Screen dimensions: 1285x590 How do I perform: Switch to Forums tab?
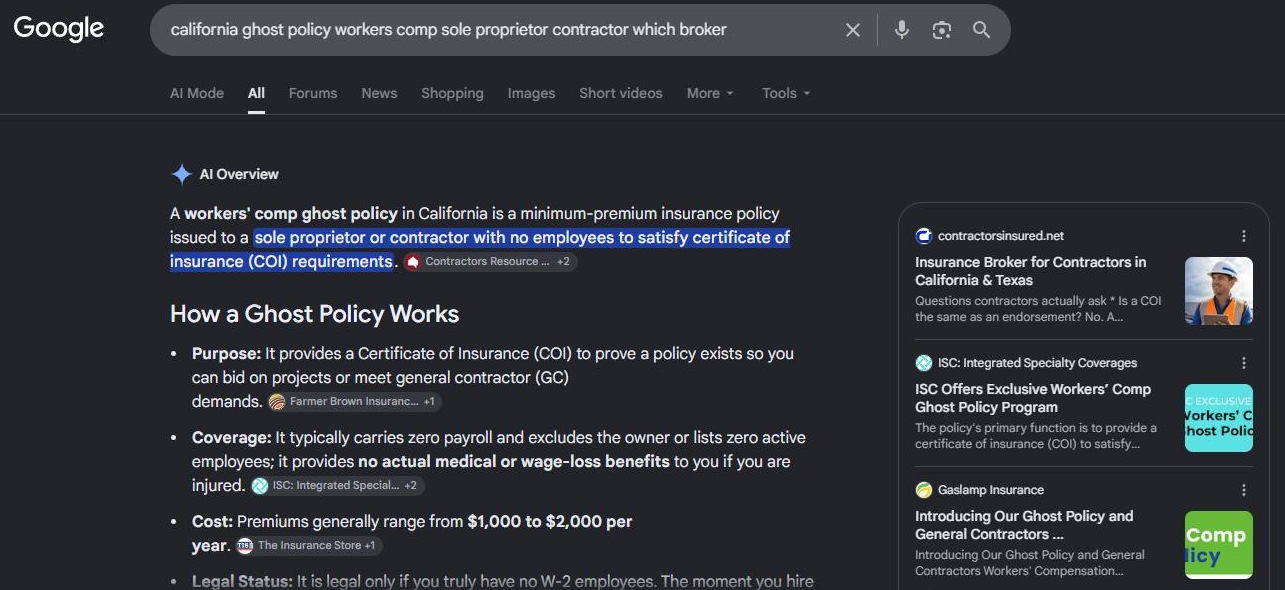[x=313, y=93]
